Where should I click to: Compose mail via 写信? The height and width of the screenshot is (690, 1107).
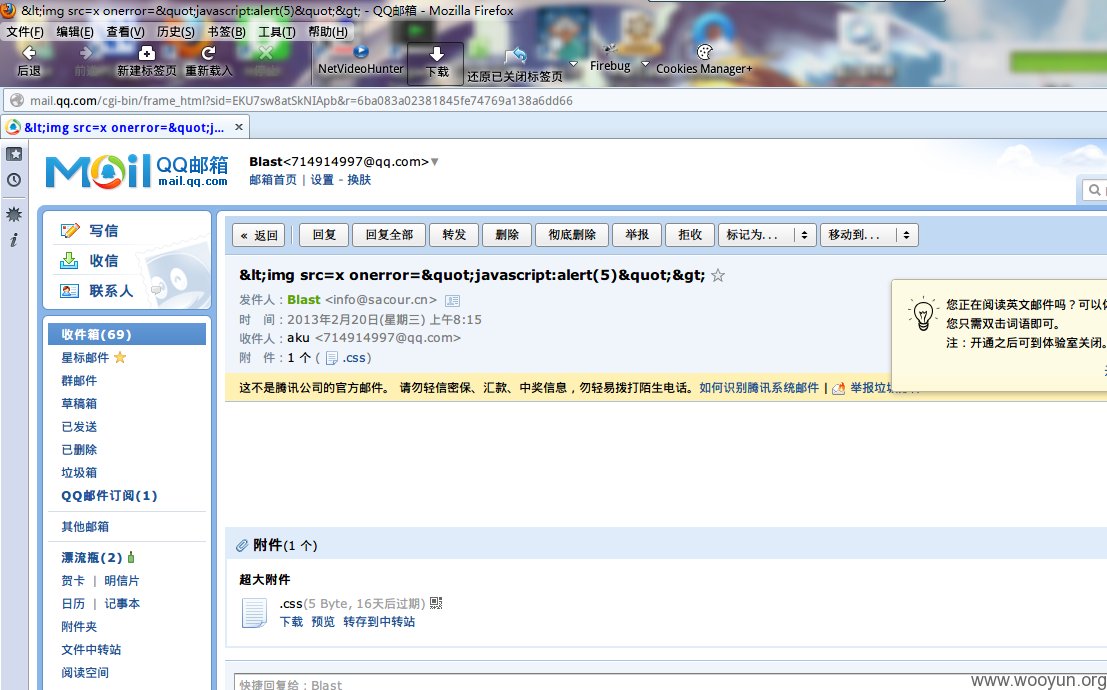coord(103,231)
